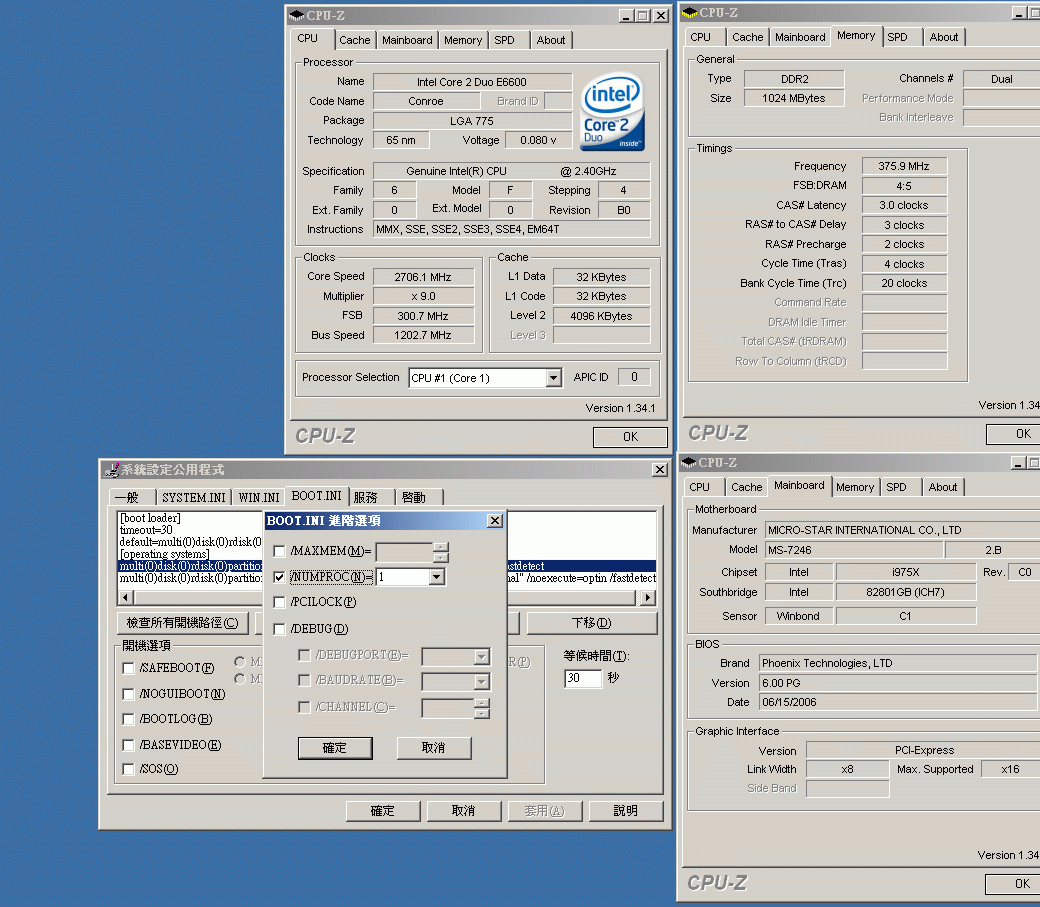Open Cache tab in CPU-Z processor window
Image resolution: width=1040 pixels, height=907 pixels.
[x=355, y=40]
